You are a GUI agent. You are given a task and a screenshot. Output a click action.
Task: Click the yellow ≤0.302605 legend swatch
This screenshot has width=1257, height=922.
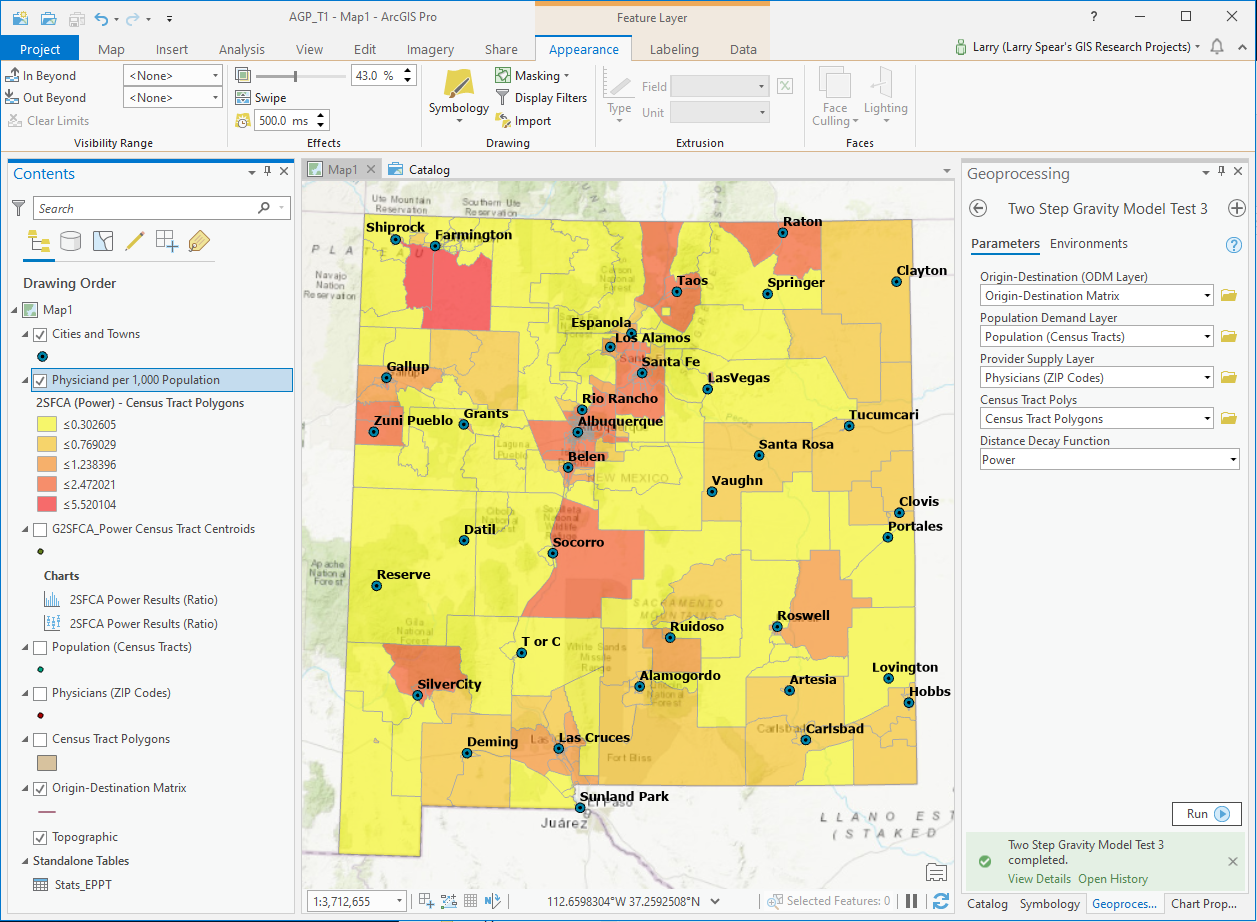(x=47, y=424)
